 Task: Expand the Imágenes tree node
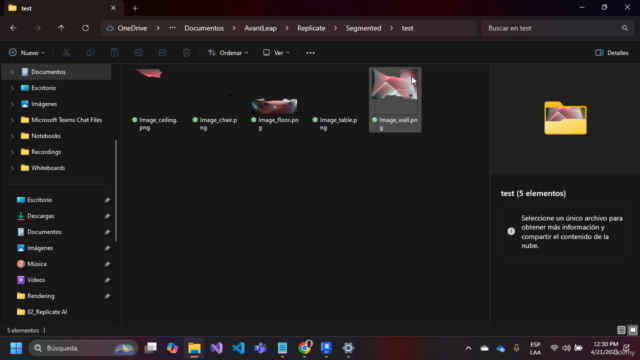pyautogui.click(x=12, y=104)
